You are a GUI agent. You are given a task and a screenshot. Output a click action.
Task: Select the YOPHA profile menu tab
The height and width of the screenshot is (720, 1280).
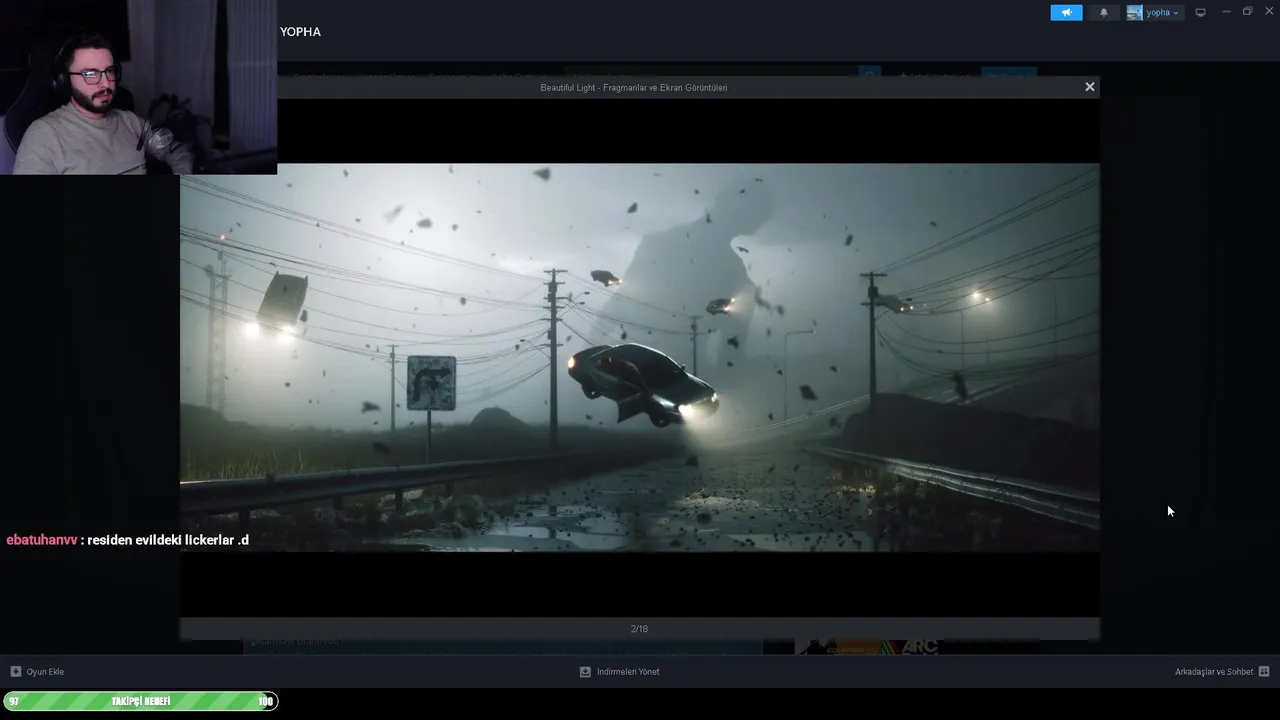[x=300, y=32]
